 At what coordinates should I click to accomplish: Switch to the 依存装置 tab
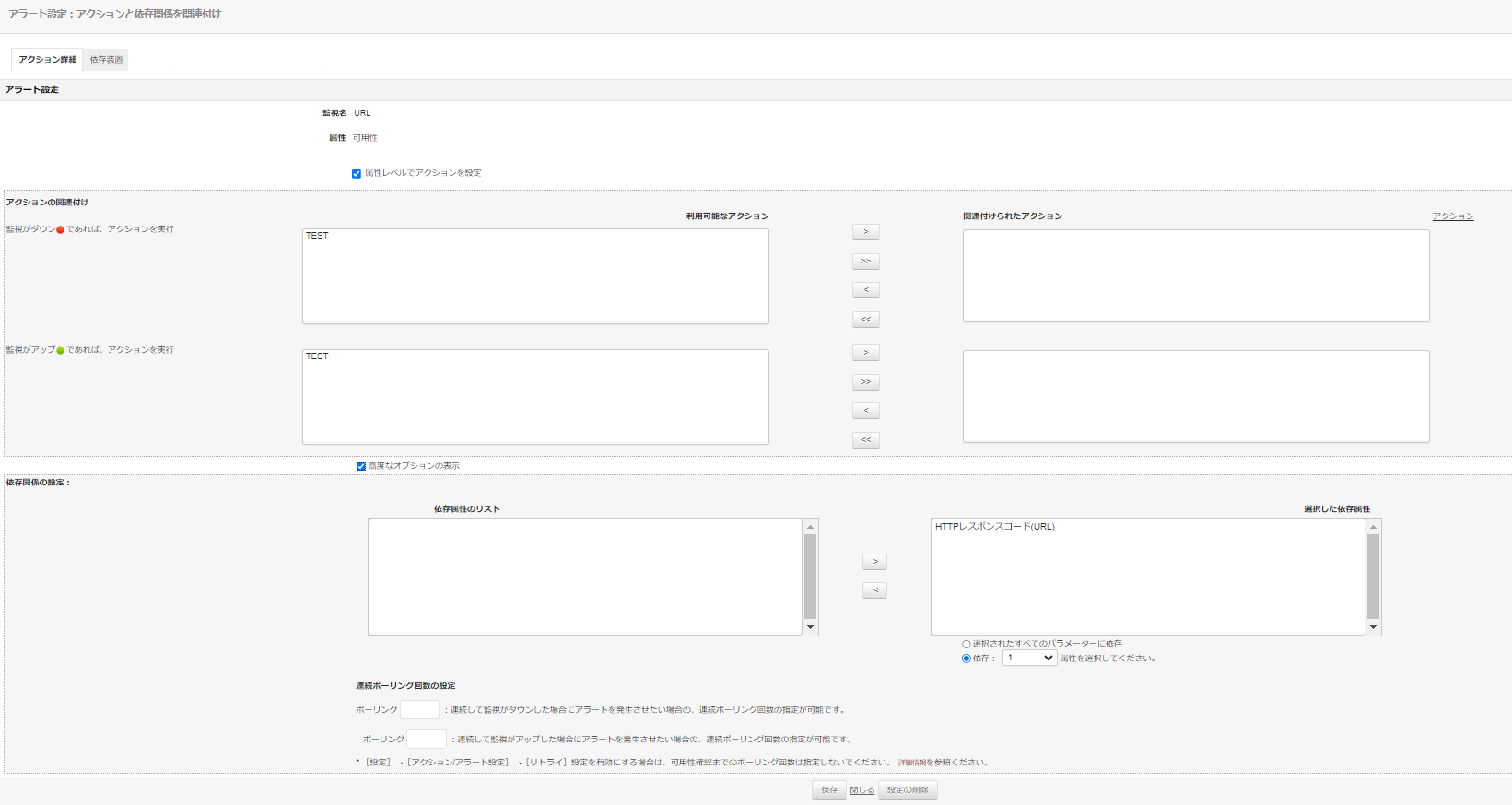click(106, 60)
